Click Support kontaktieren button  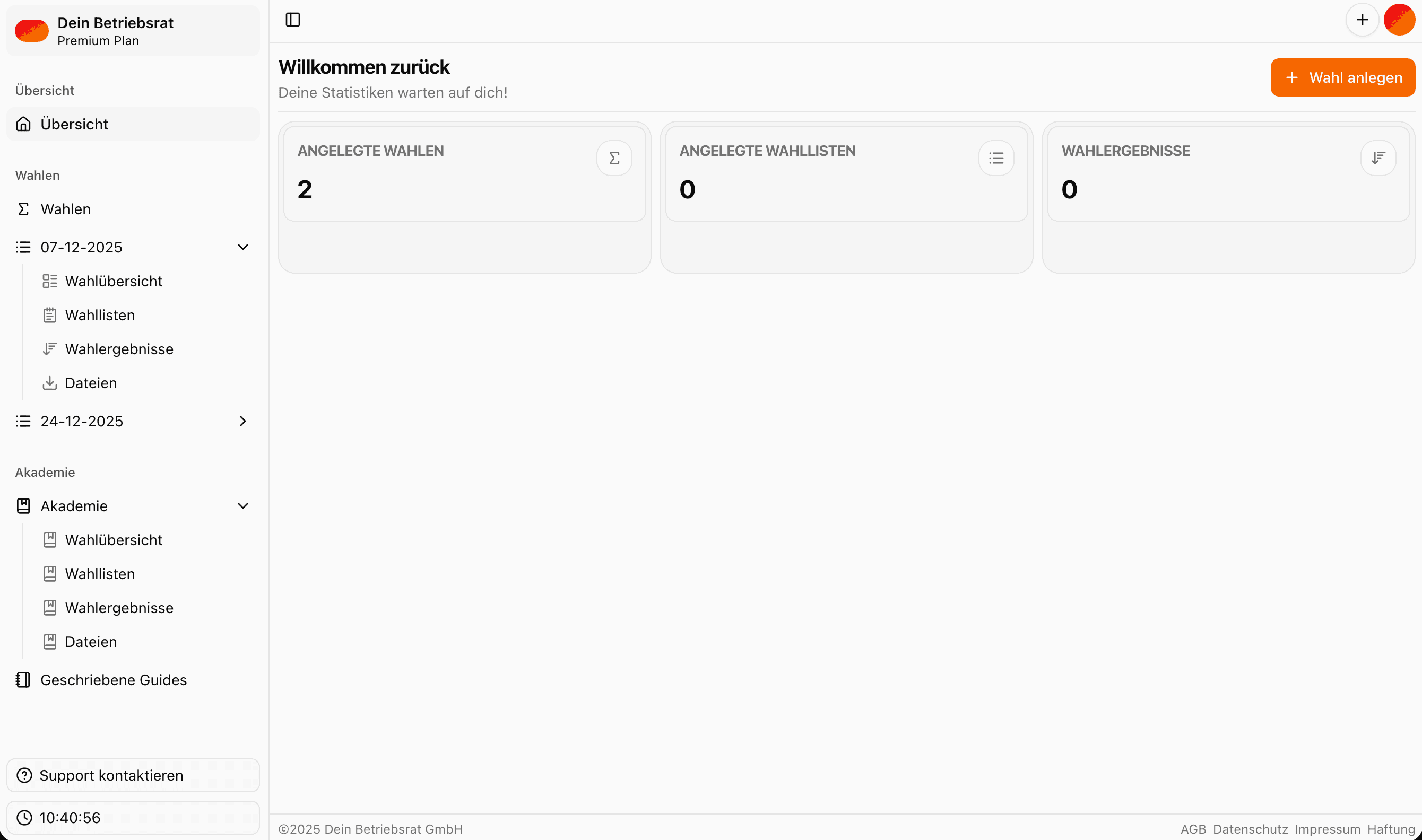coord(133,775)
